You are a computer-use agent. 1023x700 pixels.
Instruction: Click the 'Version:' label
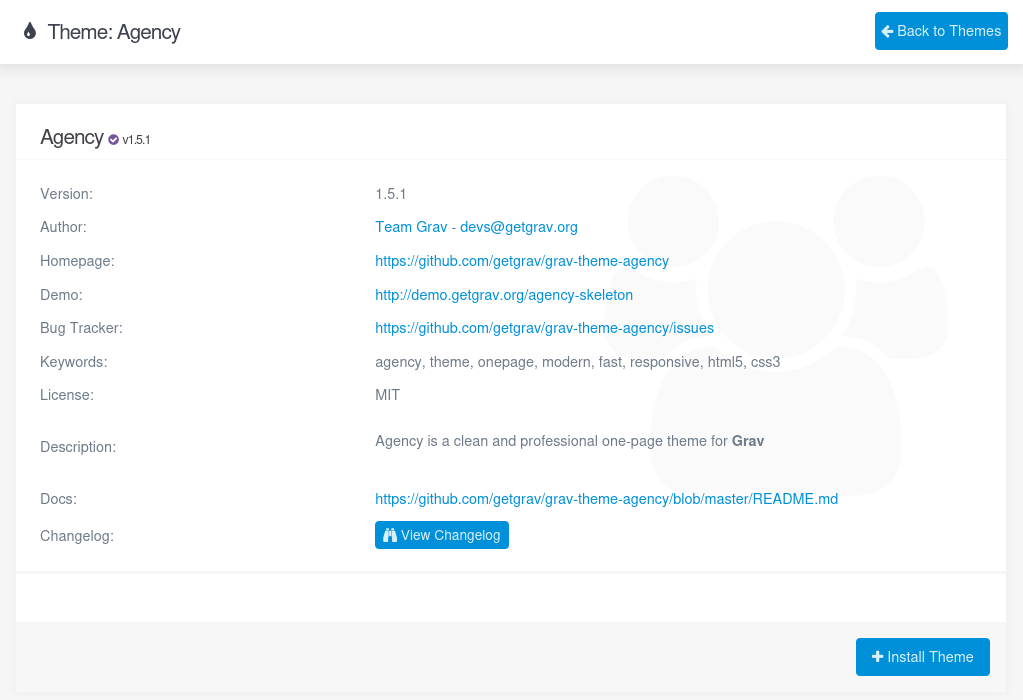tap(67, 194)
